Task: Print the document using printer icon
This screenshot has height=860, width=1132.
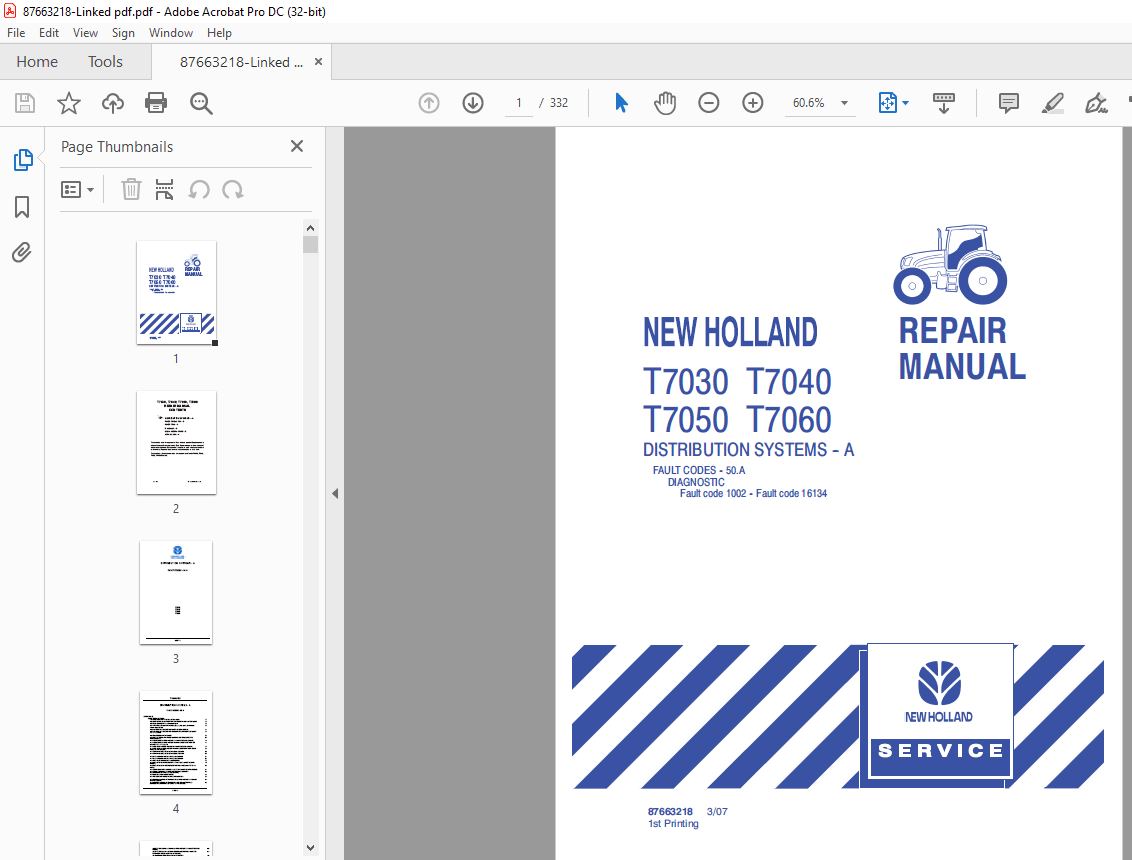Action: [156, 103]
